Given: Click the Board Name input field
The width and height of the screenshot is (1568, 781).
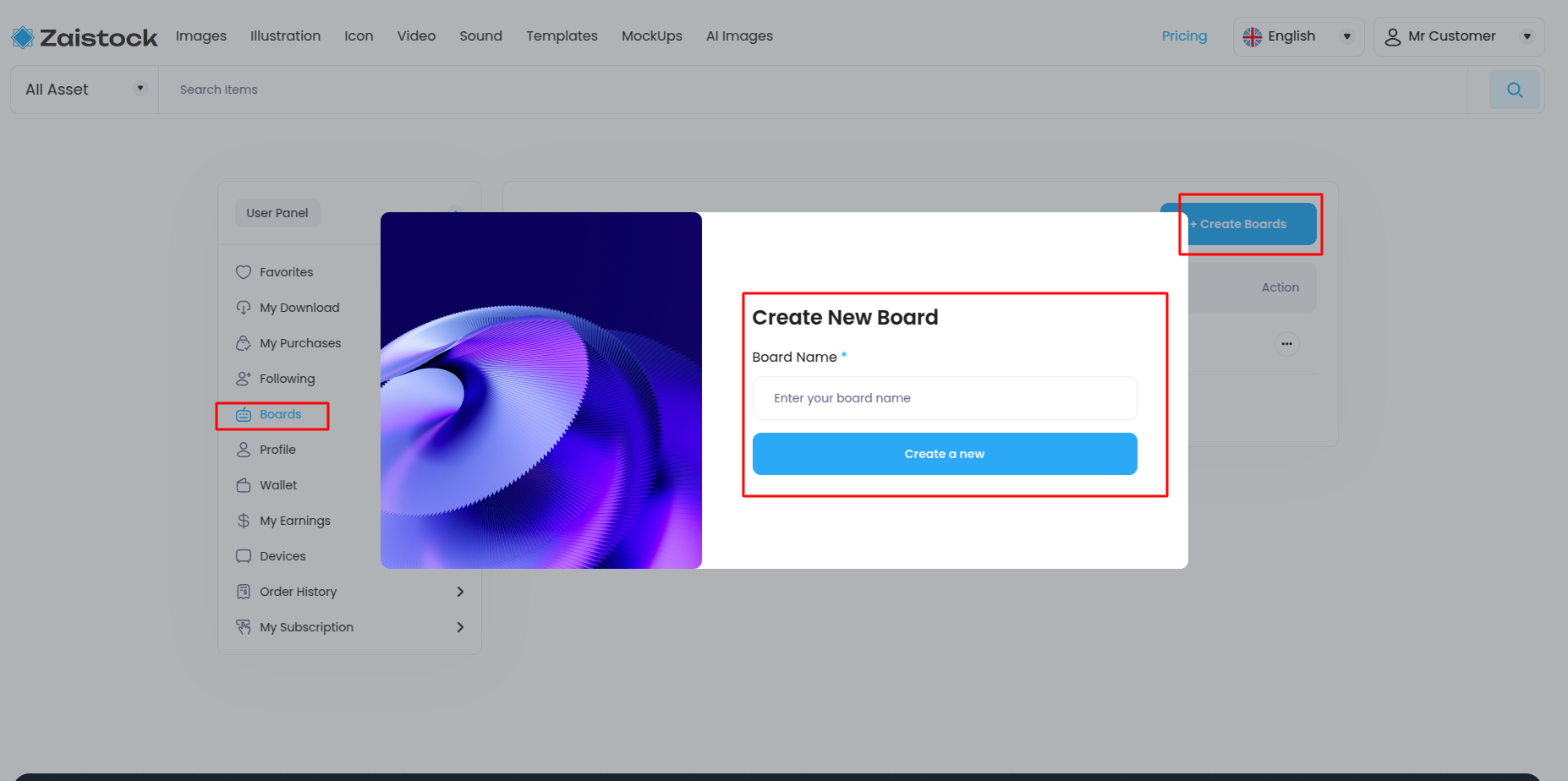Looking at the screenshot, I should click(x=945, y=398).
